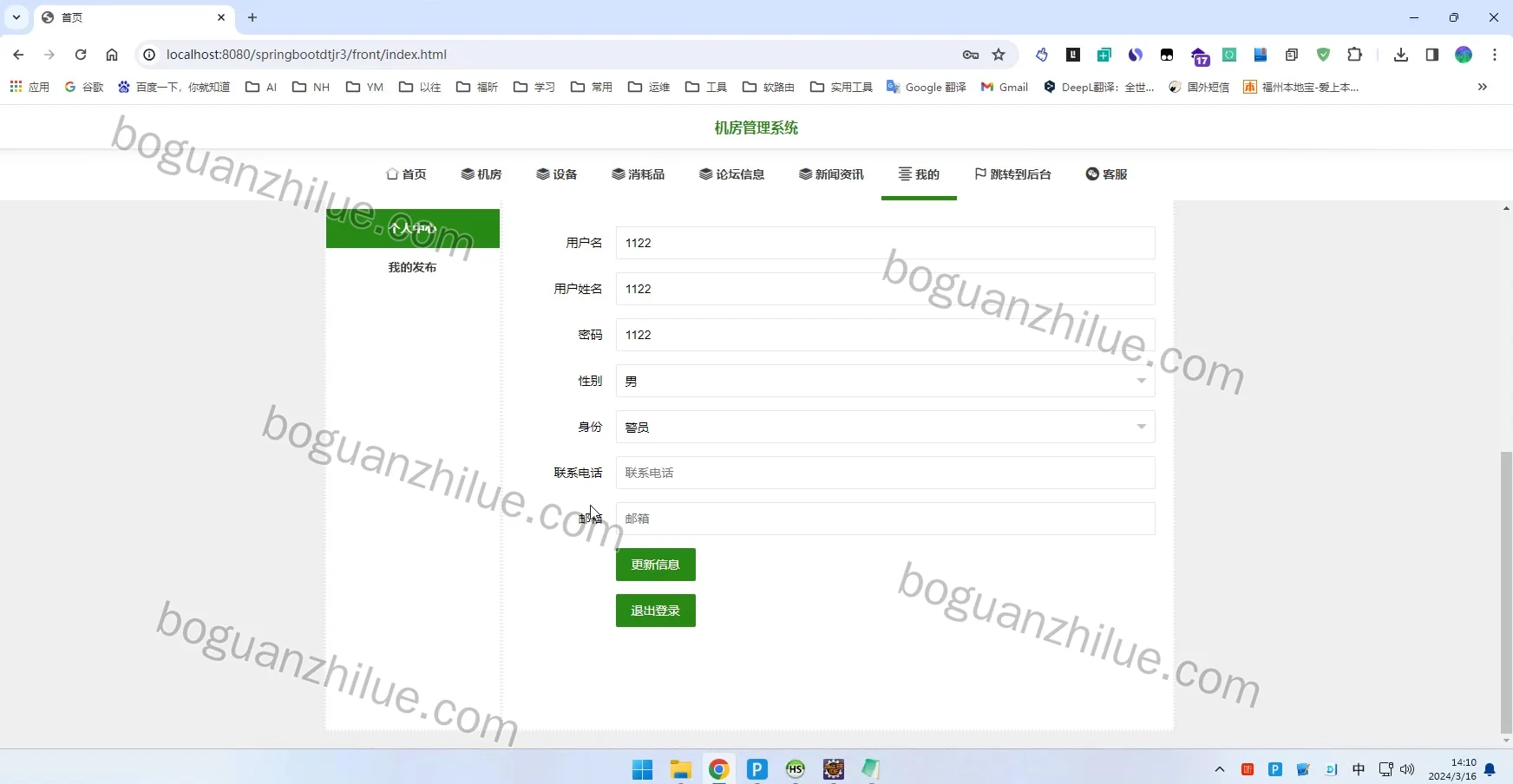Image resolution: width=1513 pixels, height=784 pixels.
Task: Click into the 邮箱 input field
Action: (885, 519)
